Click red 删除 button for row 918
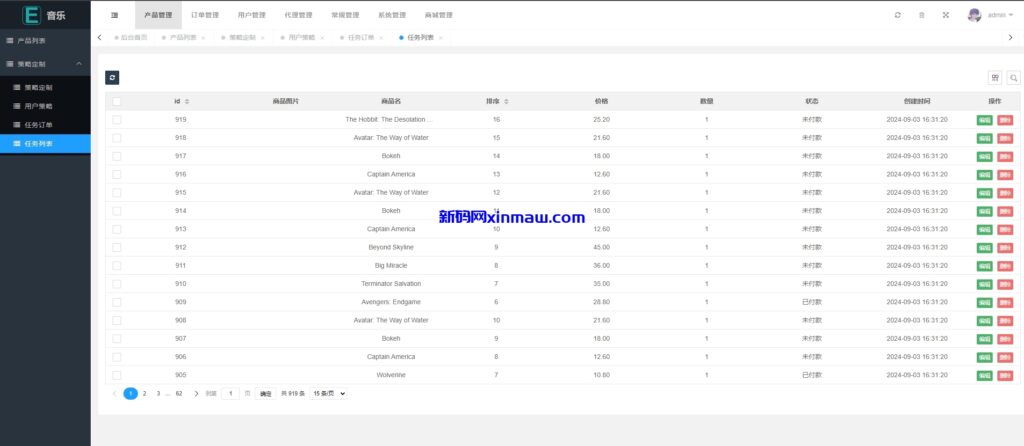1024x446 pixels. click(1004, 138)
